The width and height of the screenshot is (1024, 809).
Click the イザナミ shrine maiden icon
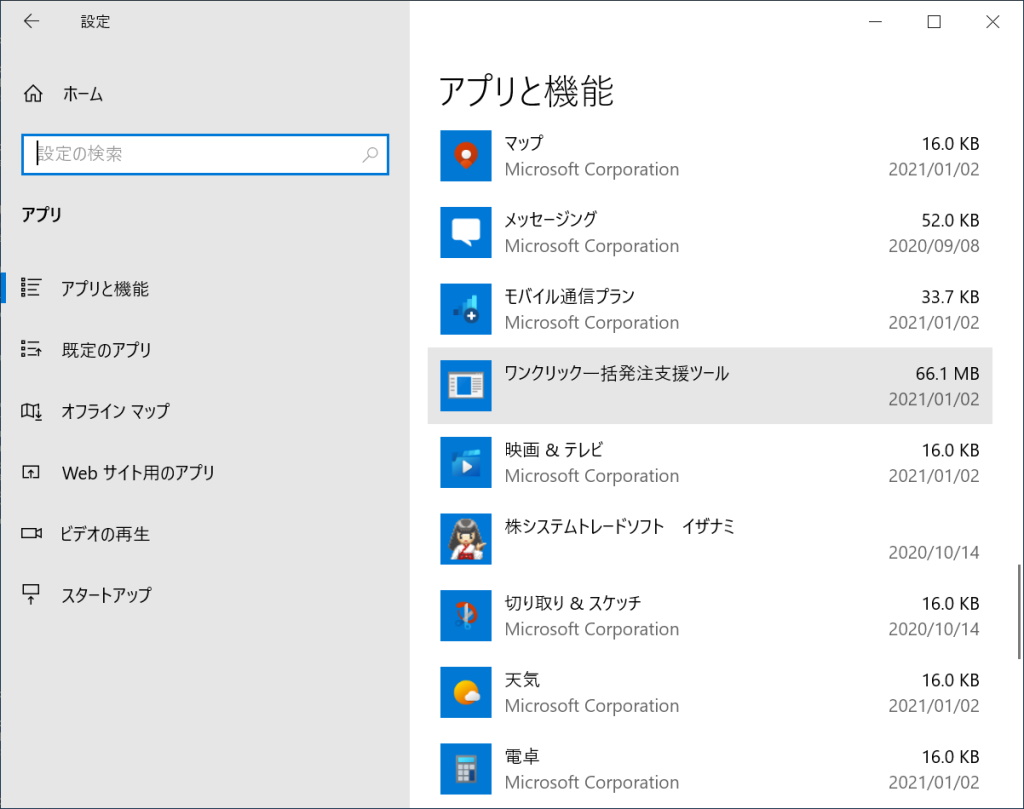[x=466, y=539]
